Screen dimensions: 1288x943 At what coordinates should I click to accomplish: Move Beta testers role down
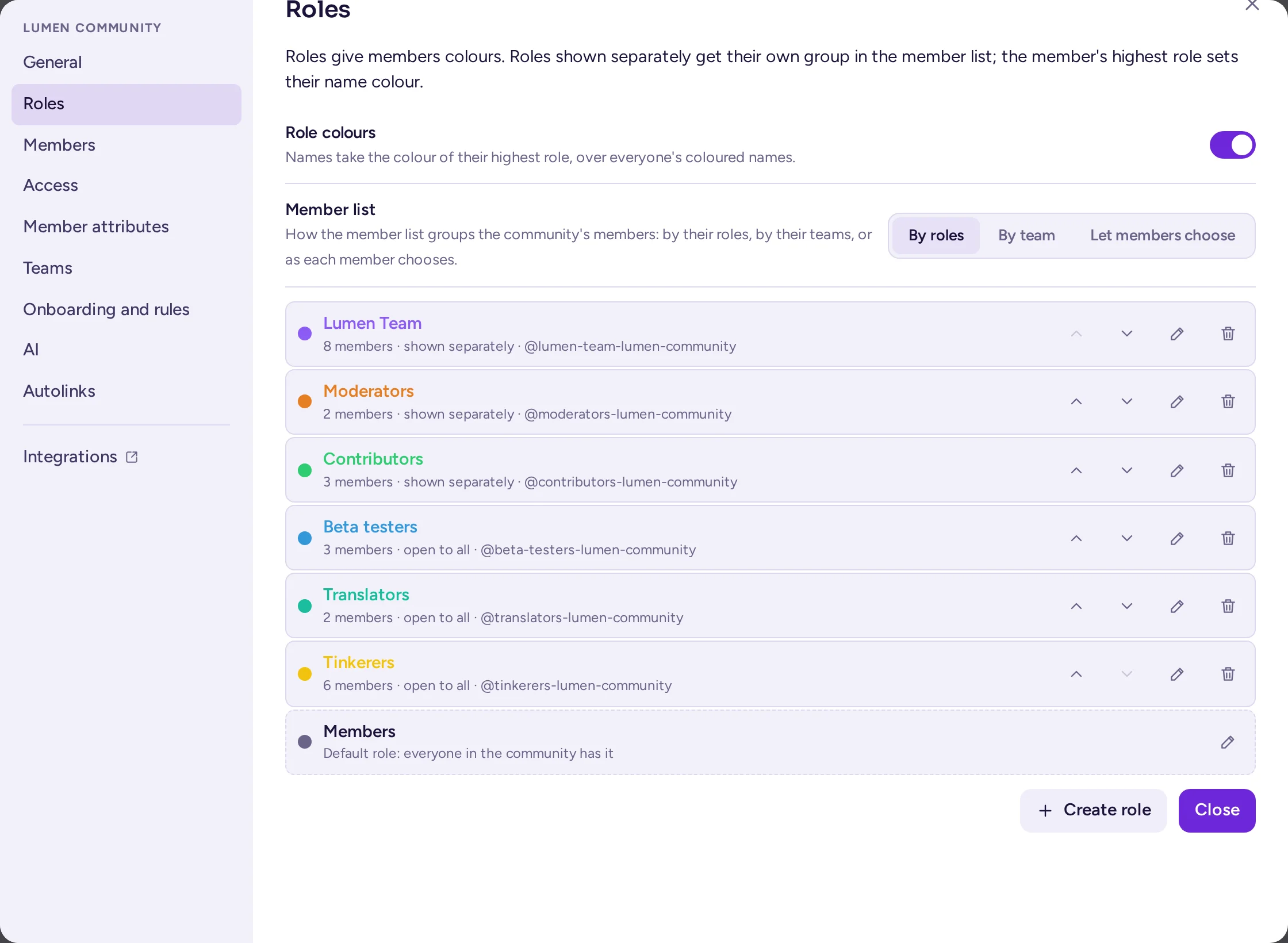(x=1127, y=538)
